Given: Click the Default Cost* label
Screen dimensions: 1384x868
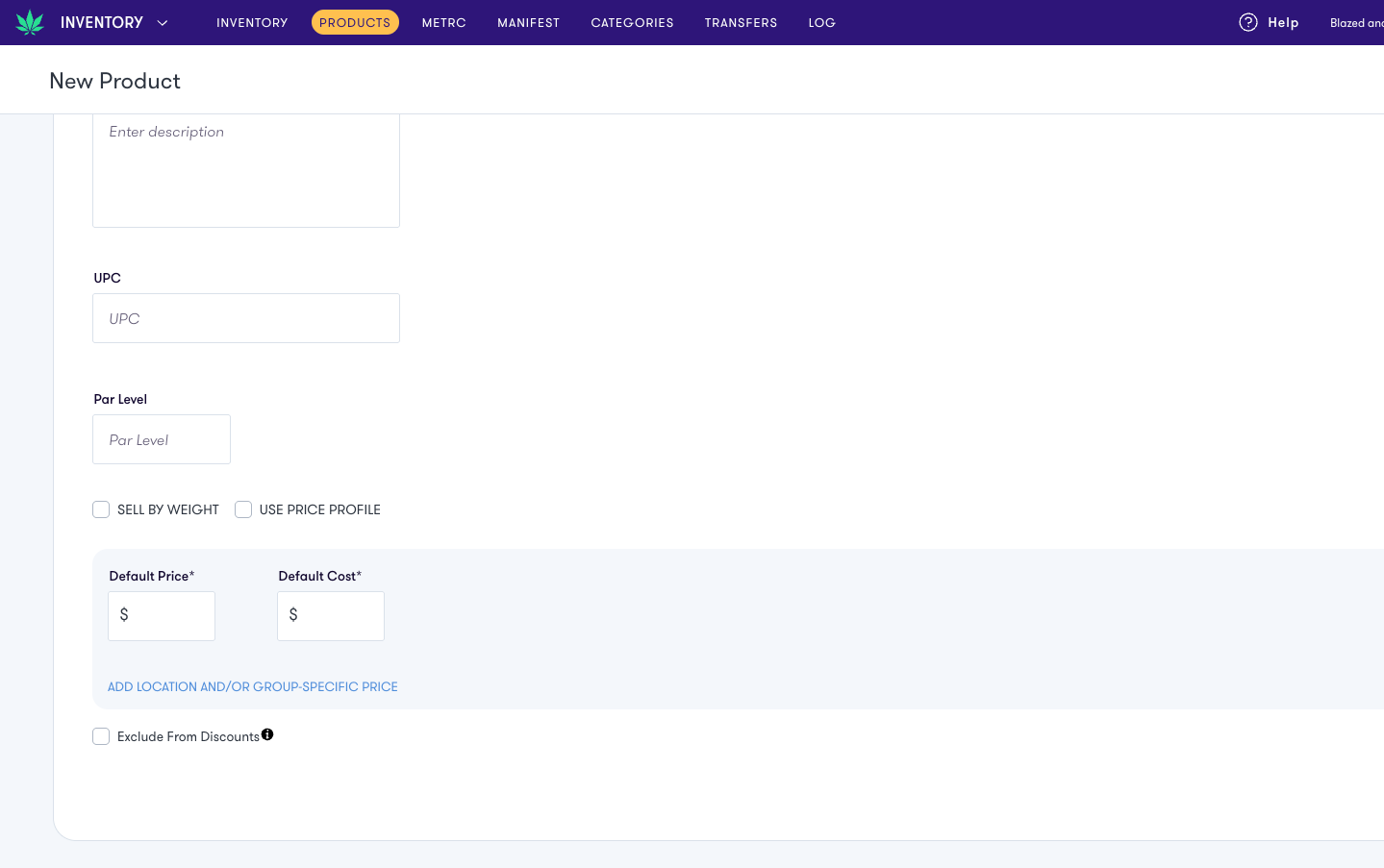Looking at the screenshot, I should pos(320,576).
